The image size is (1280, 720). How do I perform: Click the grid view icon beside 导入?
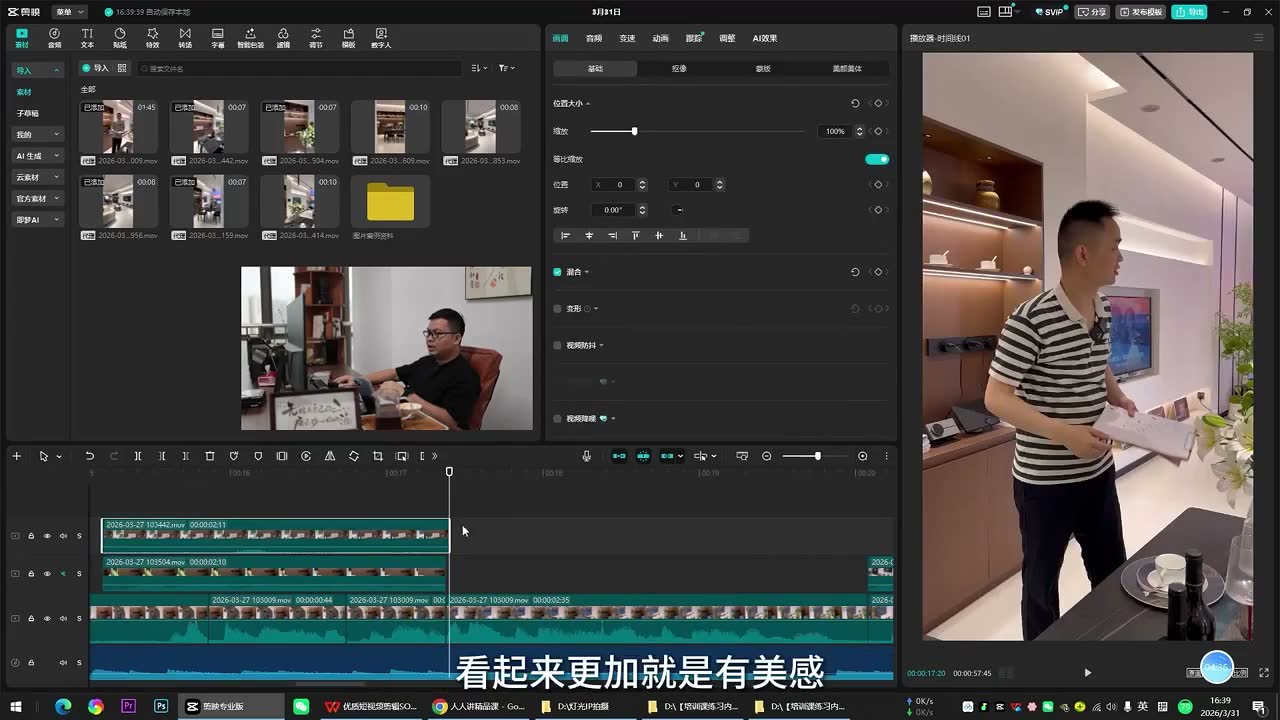[122, 68]
